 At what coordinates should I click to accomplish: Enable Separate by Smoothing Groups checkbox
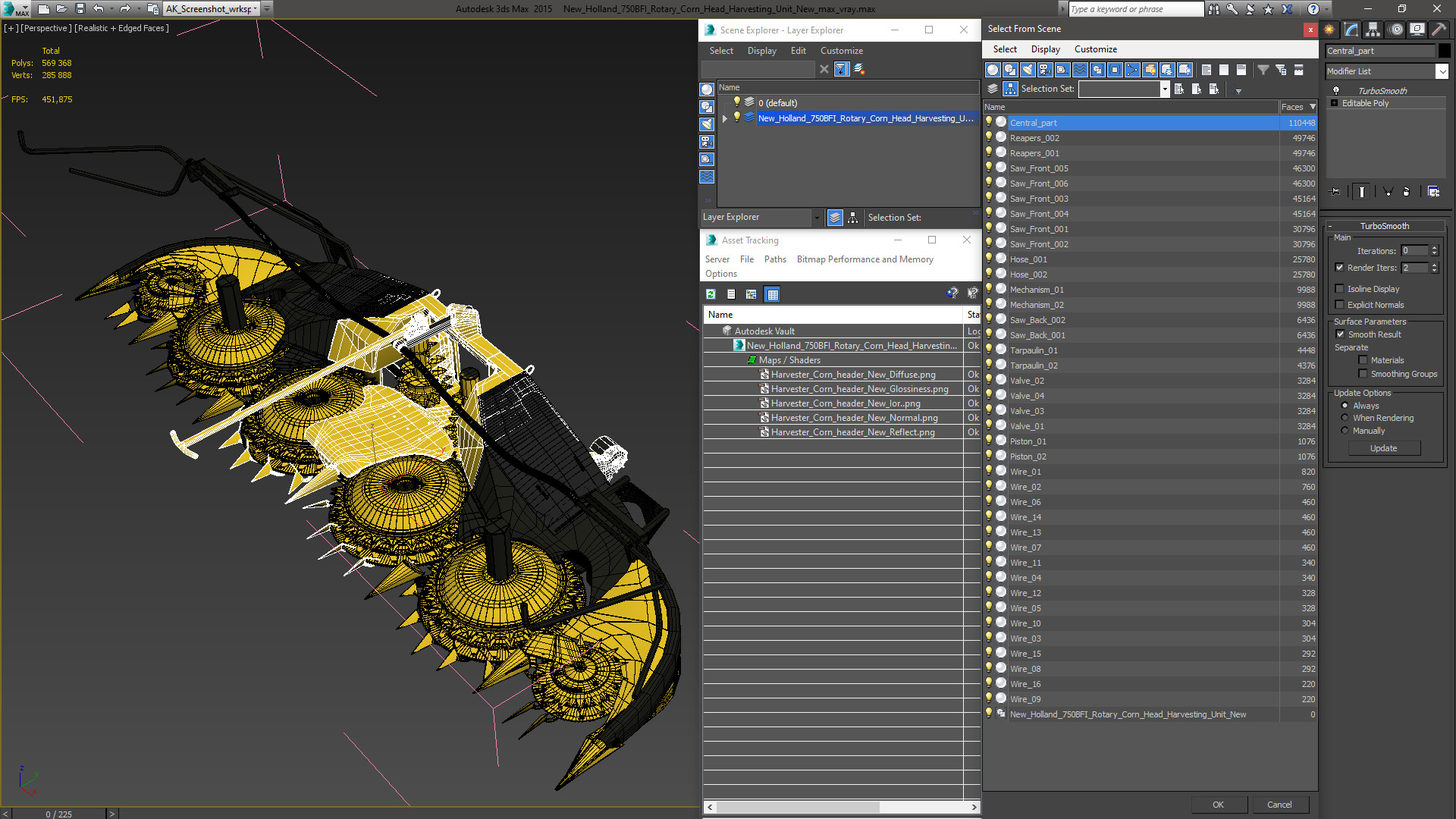click(x=1363, y=374)
